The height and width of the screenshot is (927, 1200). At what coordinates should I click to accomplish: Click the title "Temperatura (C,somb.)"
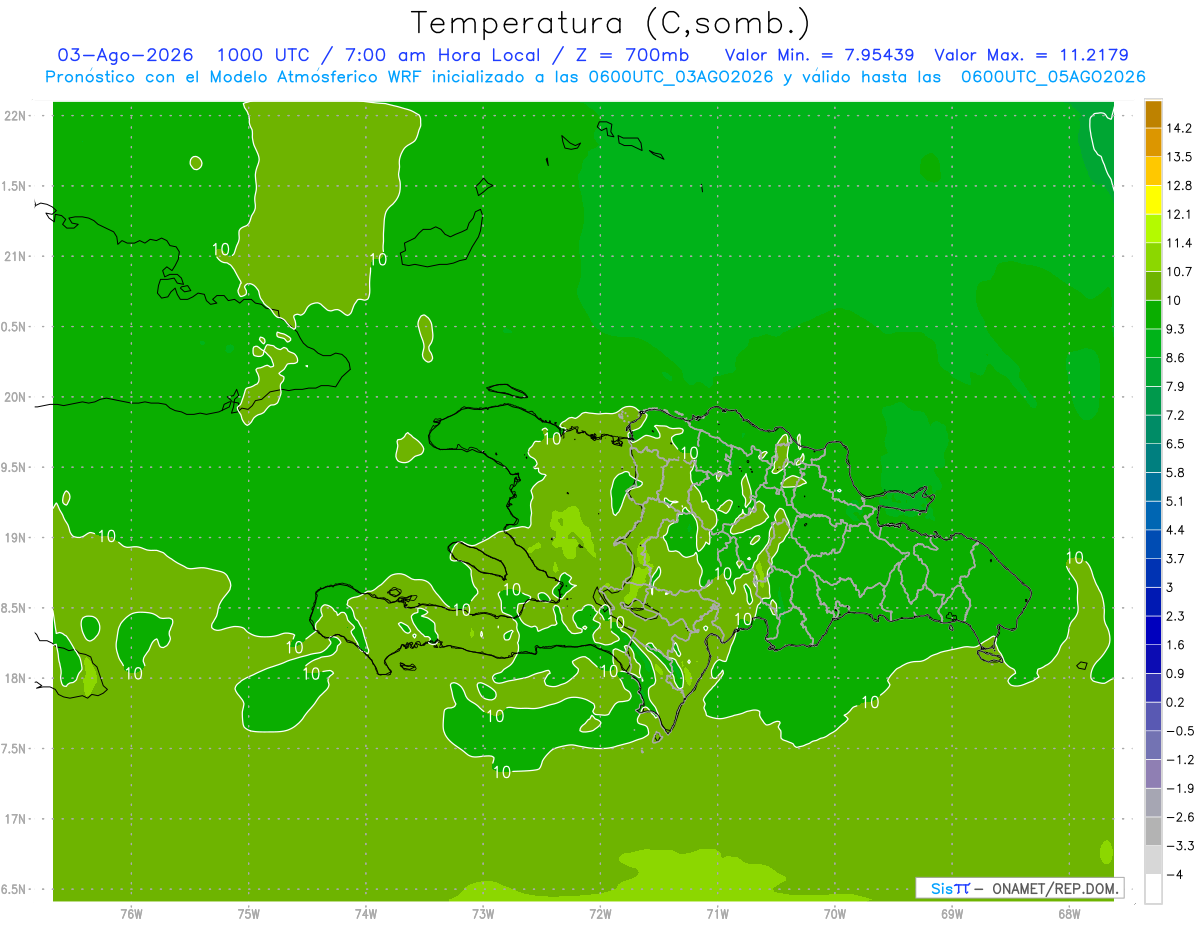click(611, 23)
